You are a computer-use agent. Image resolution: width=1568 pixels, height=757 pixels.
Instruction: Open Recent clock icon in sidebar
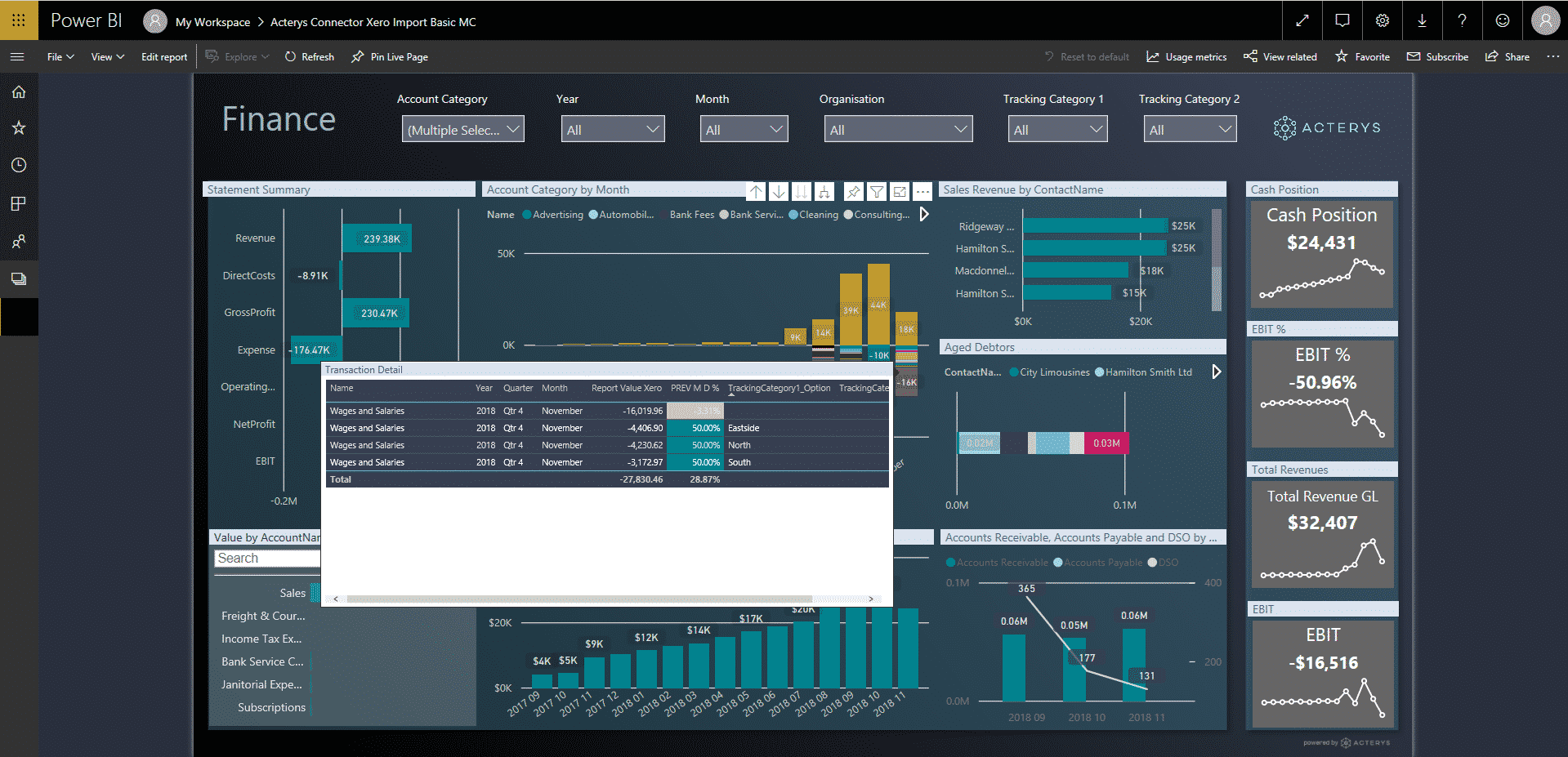[x=19, y=165]
